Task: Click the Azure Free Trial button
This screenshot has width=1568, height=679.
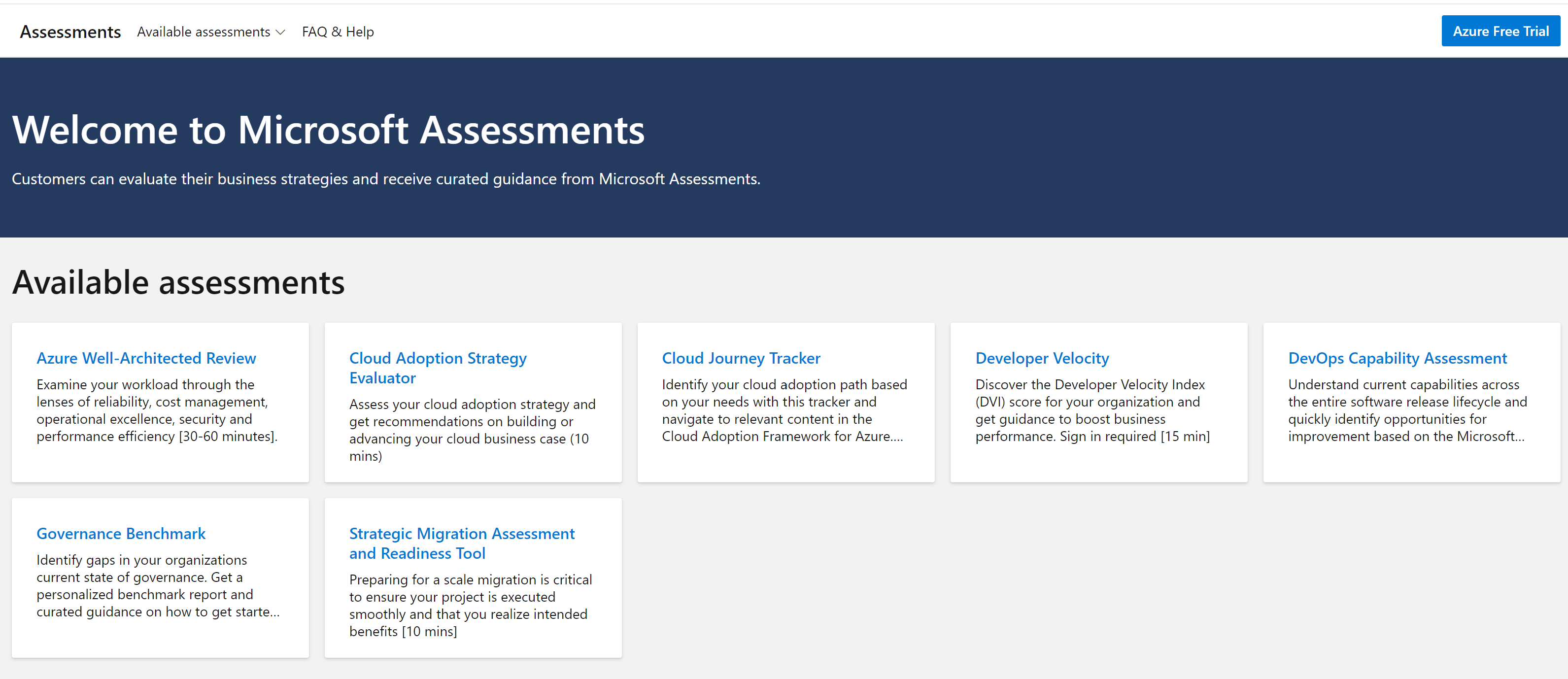Action: [x=1500, y=31]
